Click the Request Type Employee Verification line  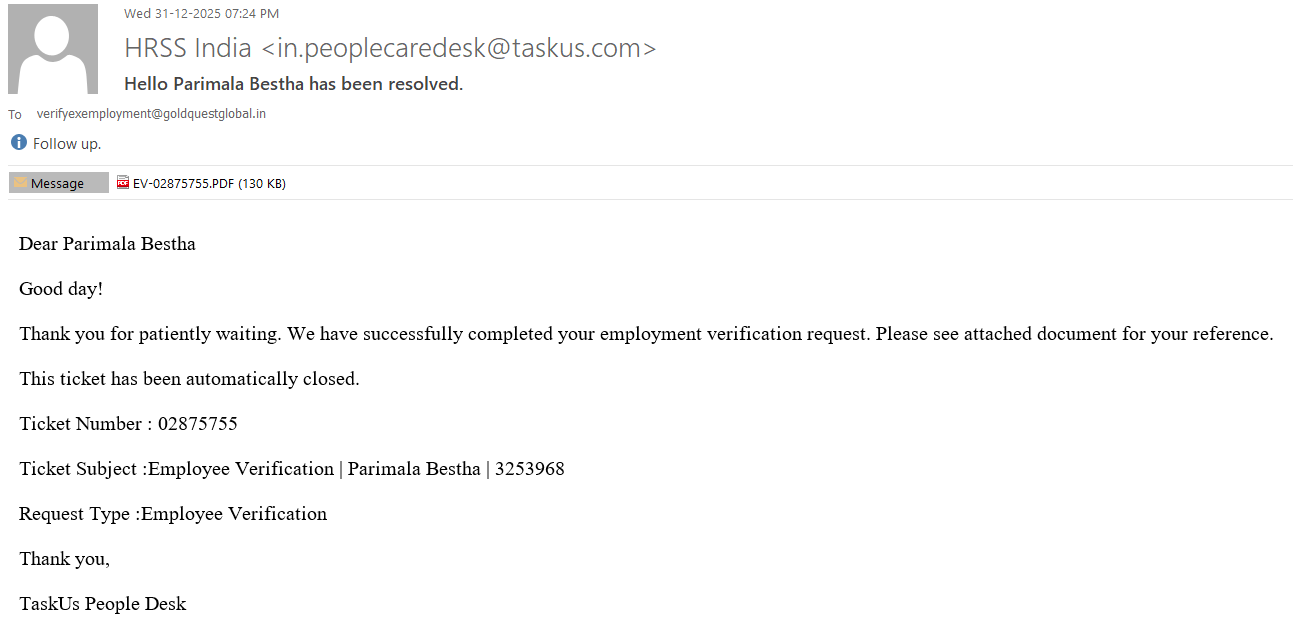(173, 514)
